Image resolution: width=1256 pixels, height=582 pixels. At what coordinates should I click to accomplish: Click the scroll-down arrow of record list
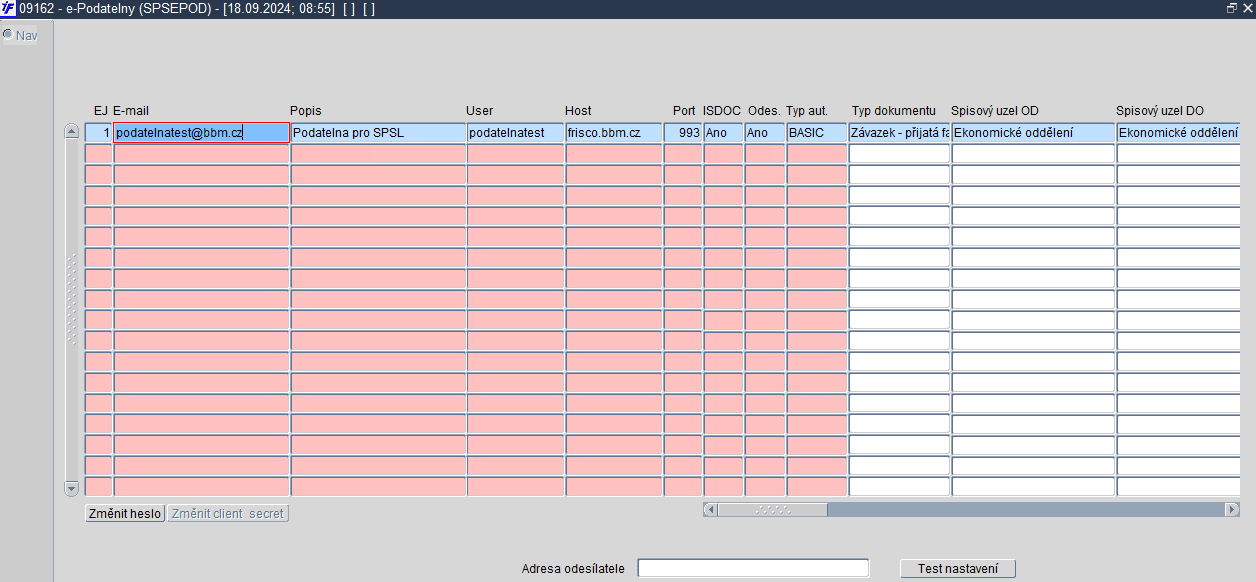coord(71,488)
